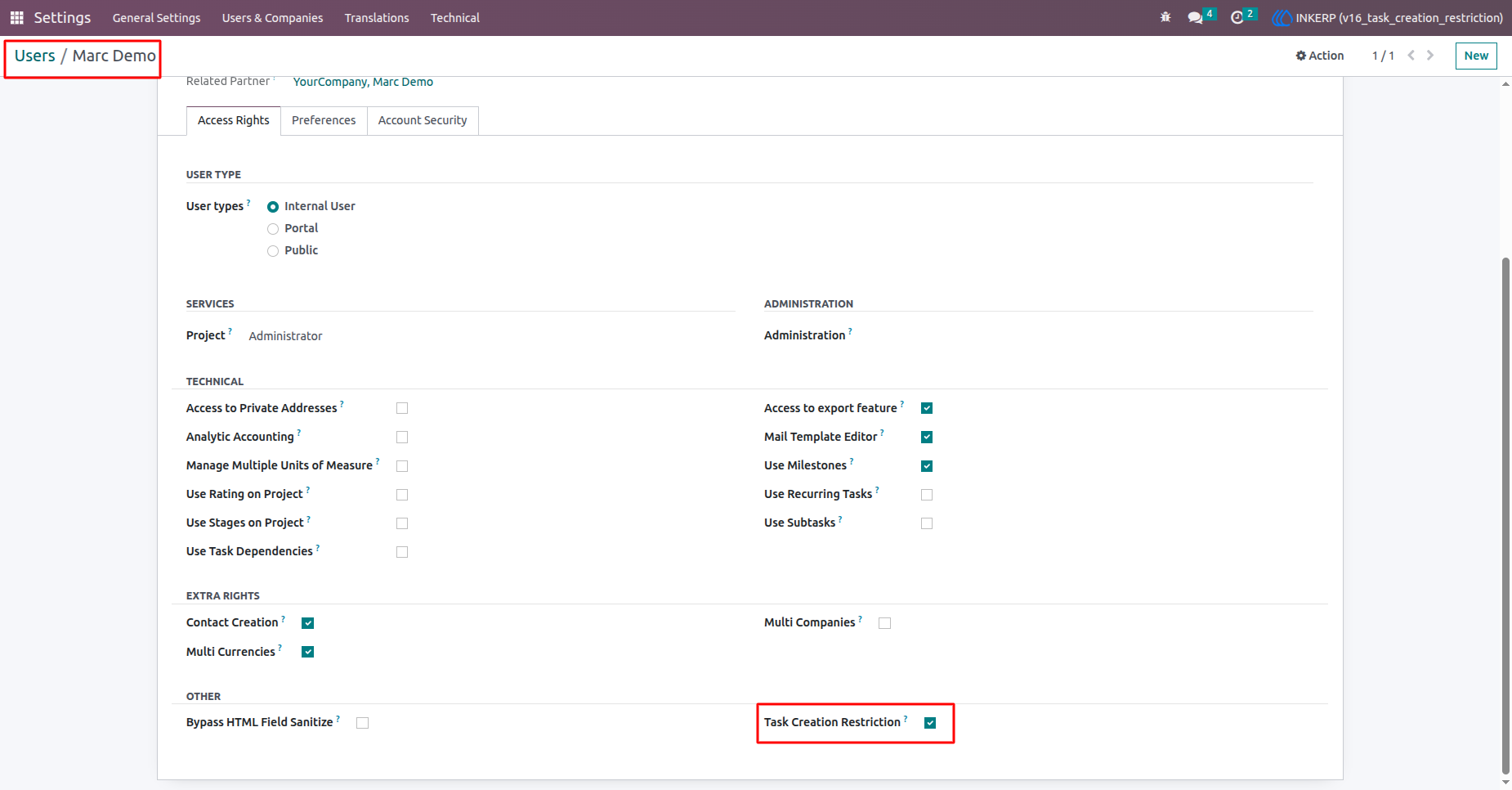Go to previous record arrow
Screen dimensions: 1512x790
1411,56
